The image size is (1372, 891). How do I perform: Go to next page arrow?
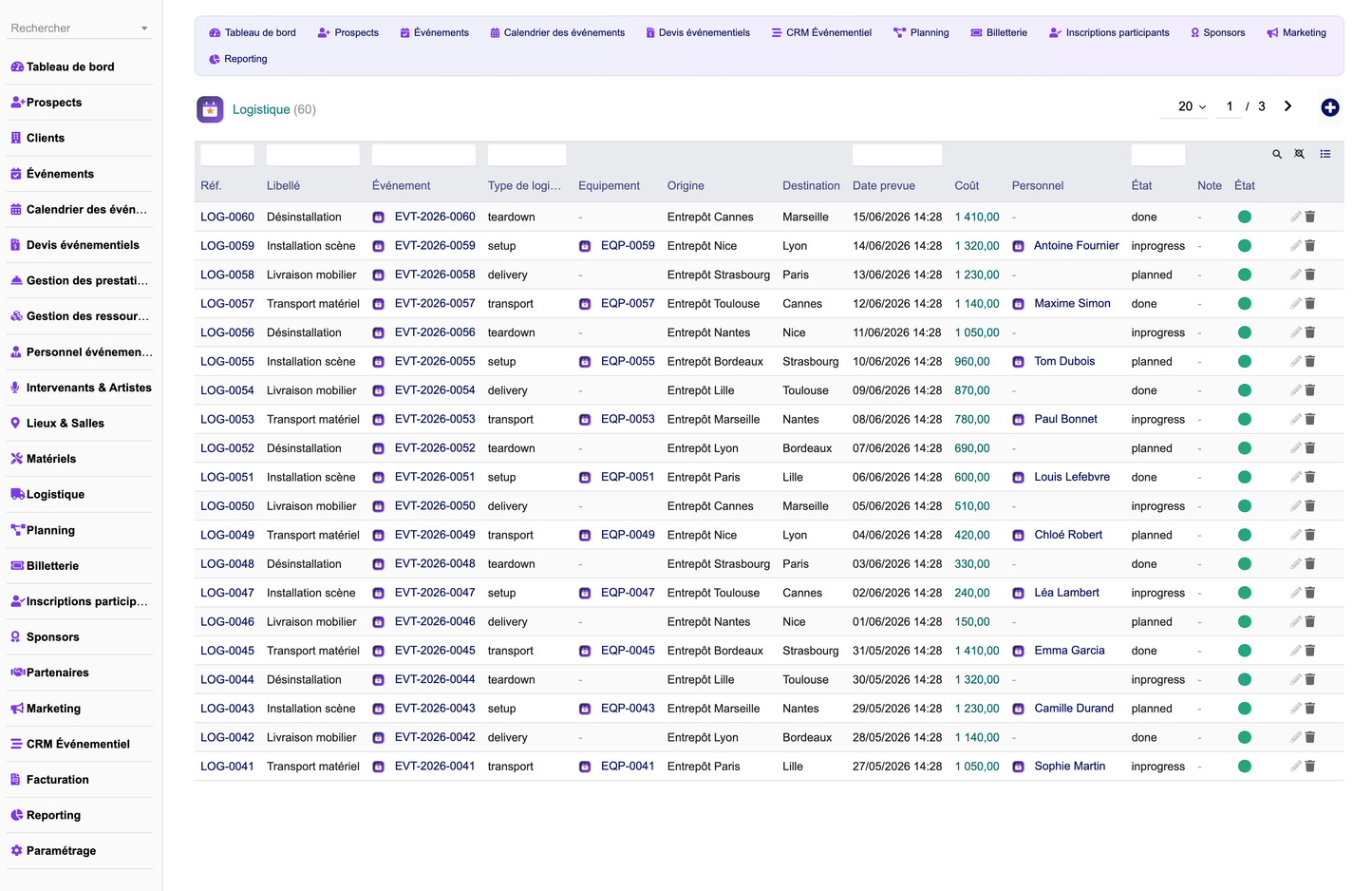[x=1287, y=106]
